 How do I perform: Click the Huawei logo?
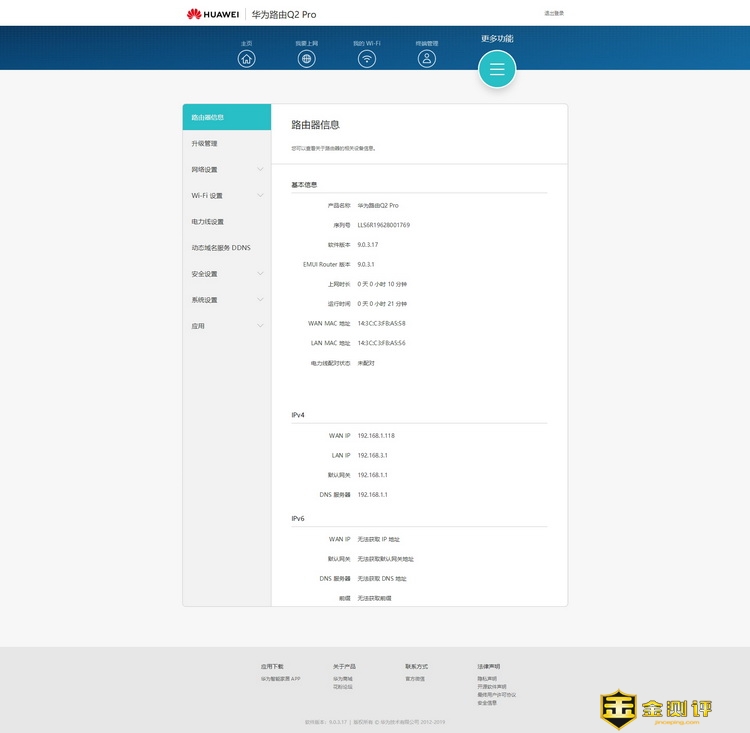pos(212,14)
